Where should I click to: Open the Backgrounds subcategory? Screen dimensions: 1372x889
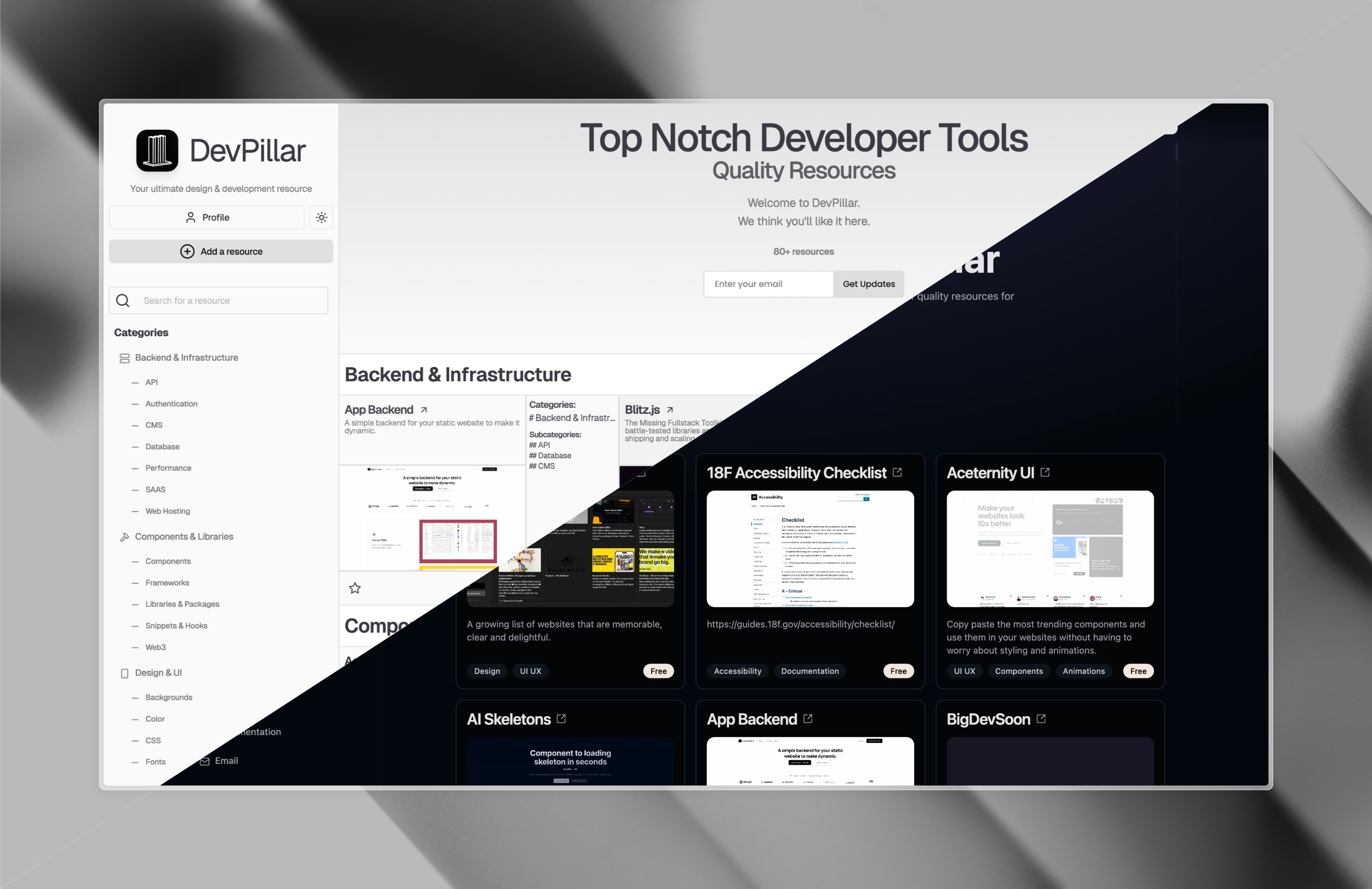pyautogui.click(x=169, y=697)
